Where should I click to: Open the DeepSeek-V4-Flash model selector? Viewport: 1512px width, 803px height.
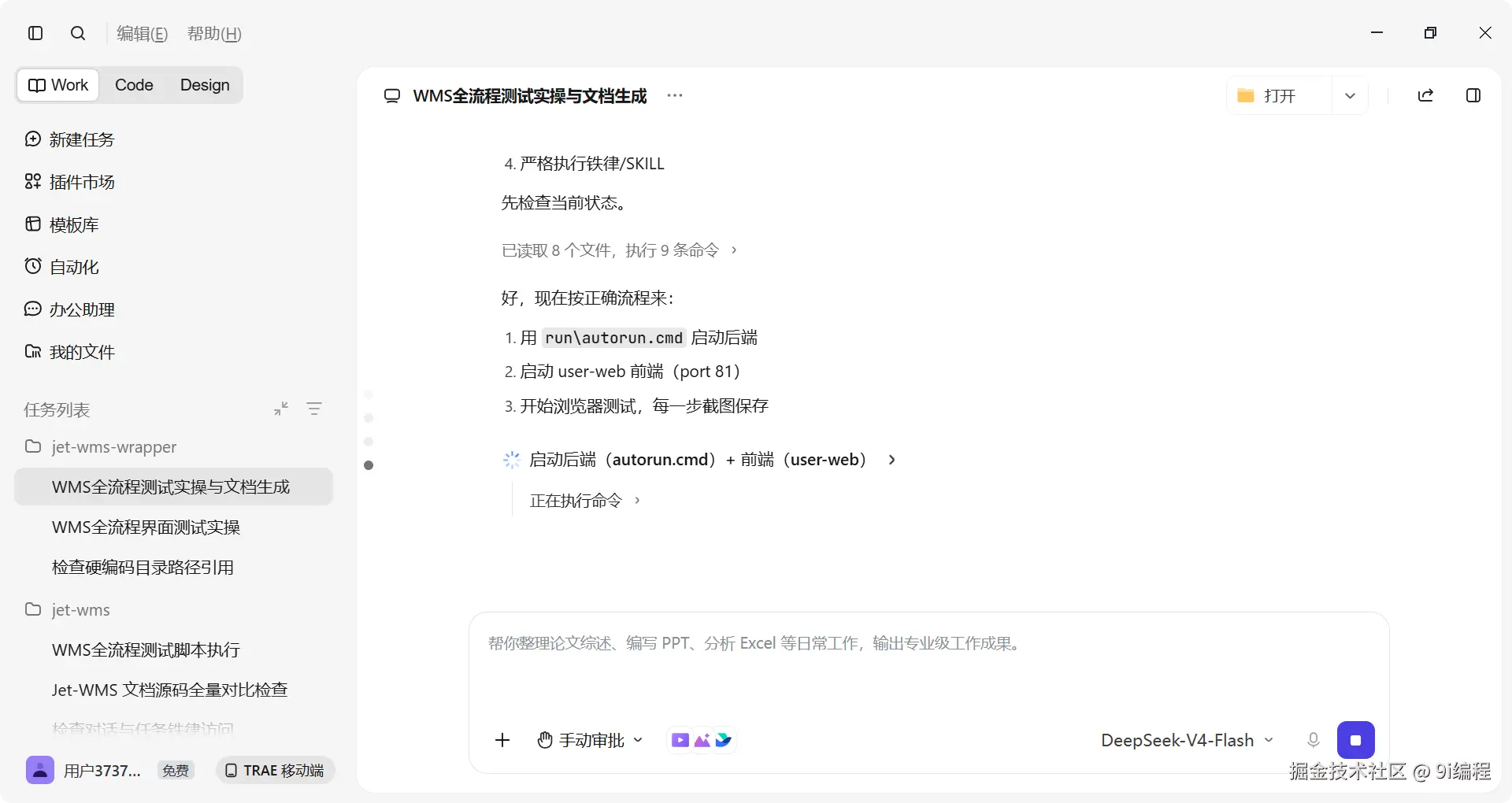(x=1187, y=740)
